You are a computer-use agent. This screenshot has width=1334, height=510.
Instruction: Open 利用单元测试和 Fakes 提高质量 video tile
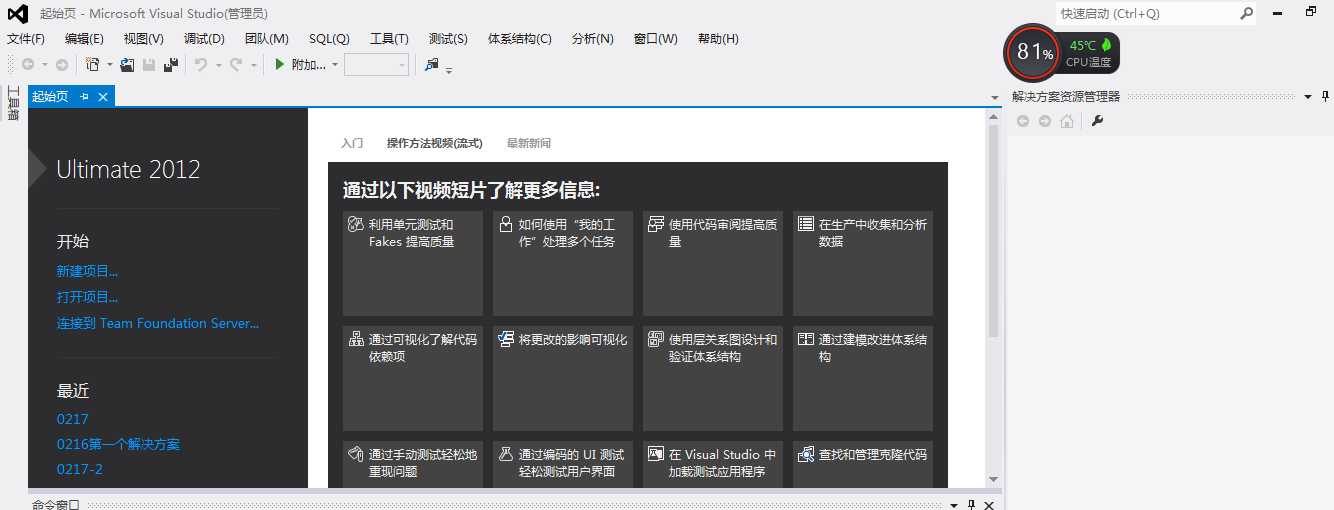(413, 263)
